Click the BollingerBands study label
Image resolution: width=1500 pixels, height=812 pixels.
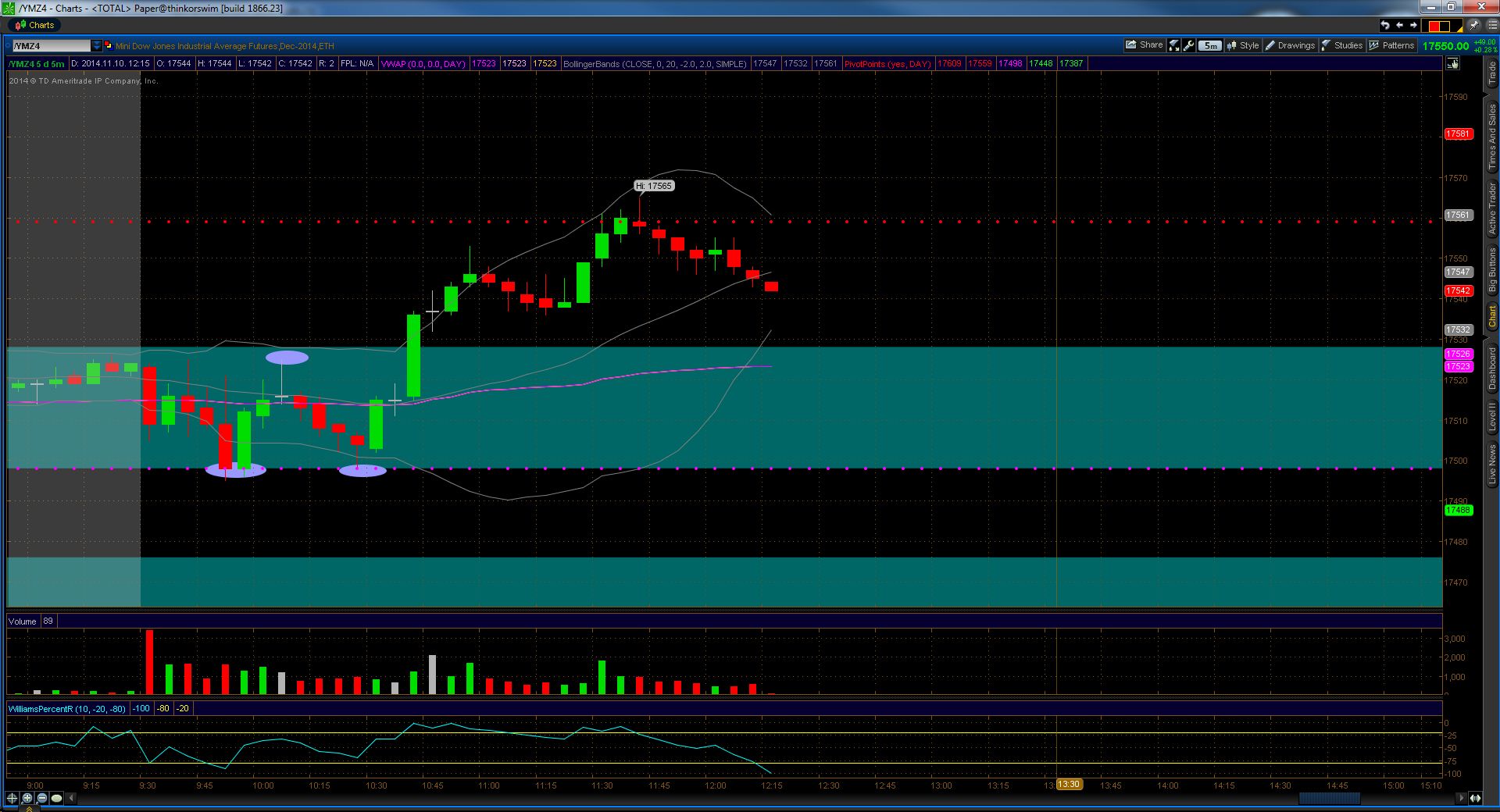655,63
